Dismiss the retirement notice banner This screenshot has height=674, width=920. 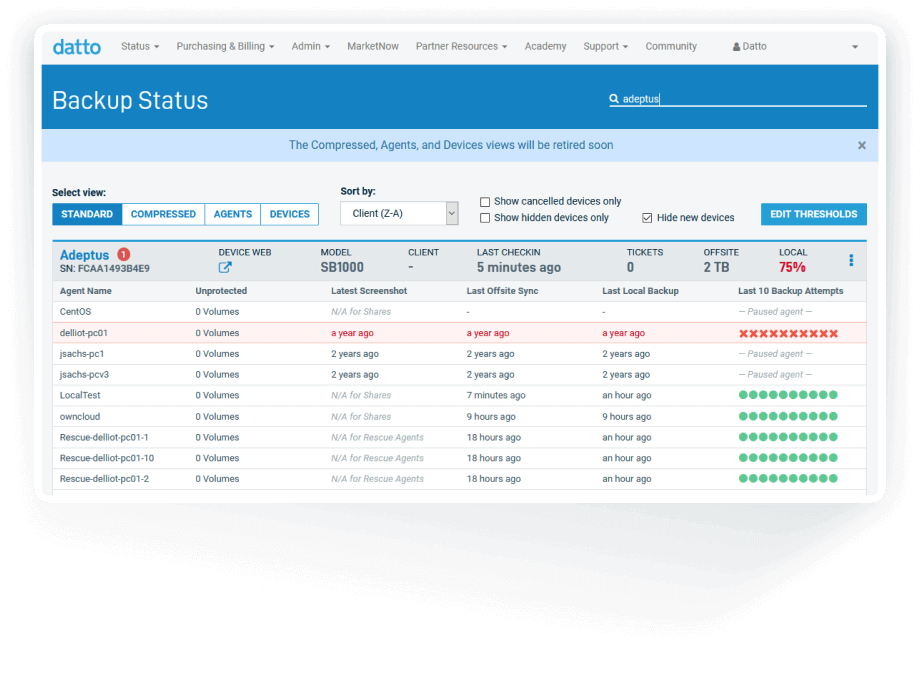pos(861,145)
